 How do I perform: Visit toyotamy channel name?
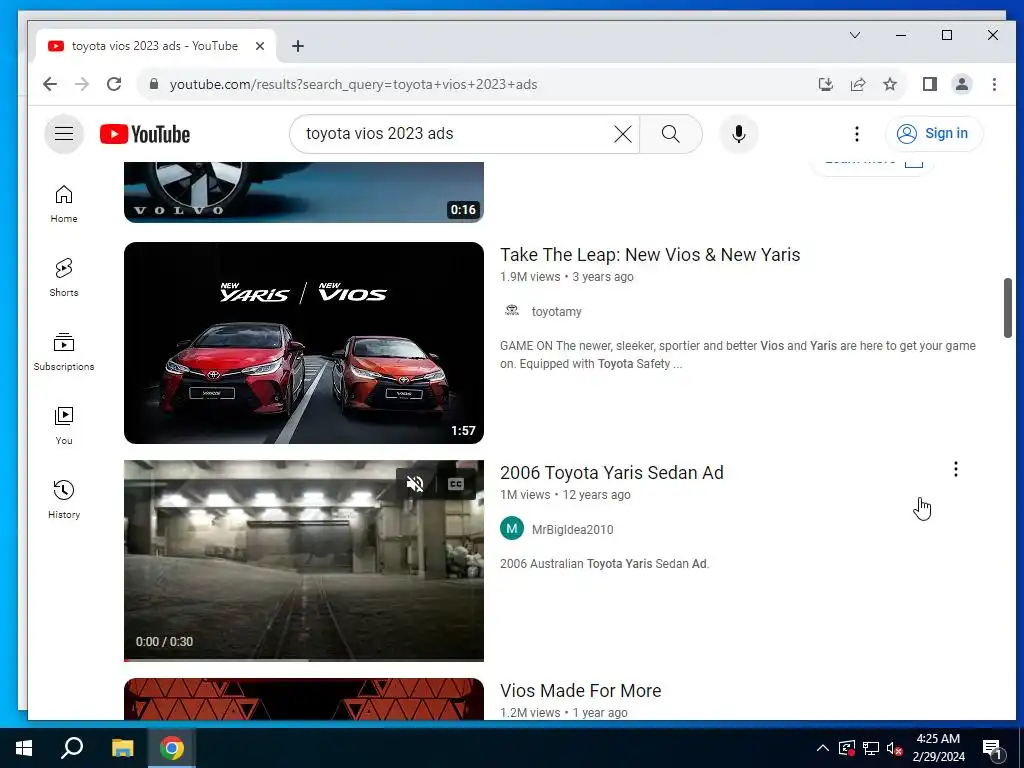click(x=556, y=312)
